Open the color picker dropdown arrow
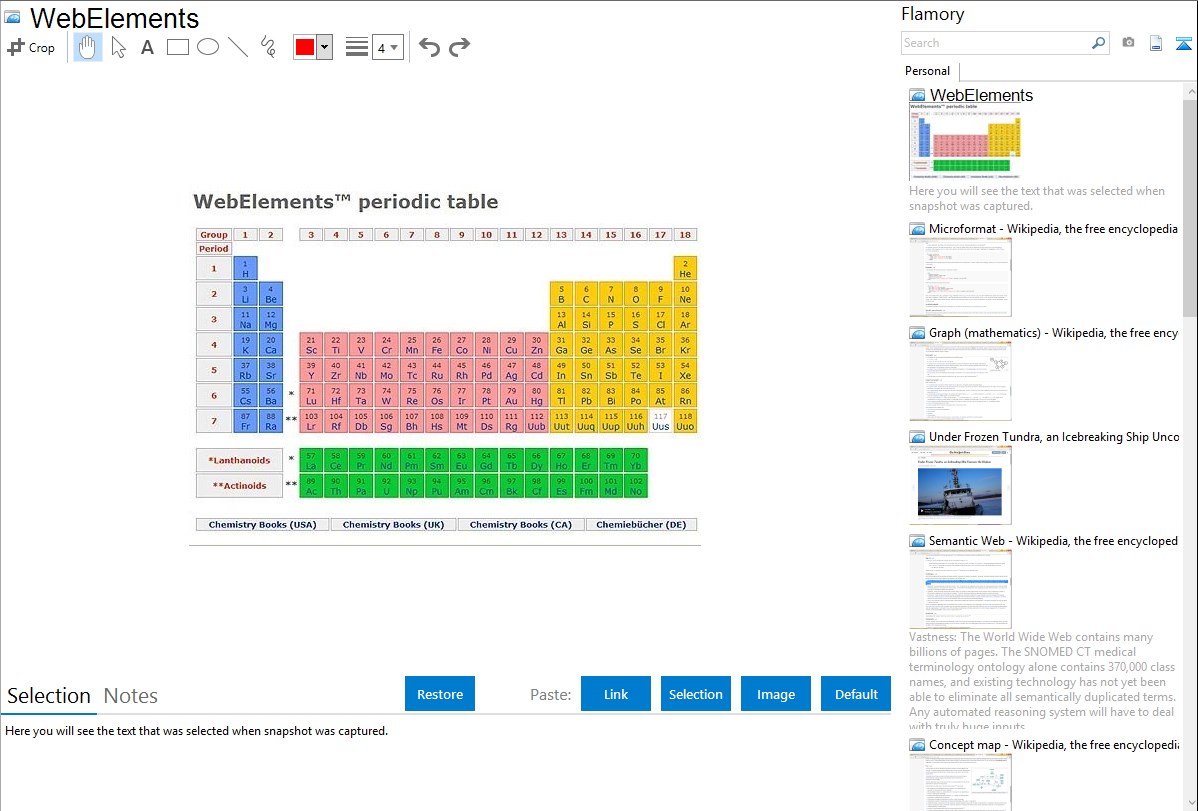This screenshot has height=811, width=1198. (x=324, y=47)
